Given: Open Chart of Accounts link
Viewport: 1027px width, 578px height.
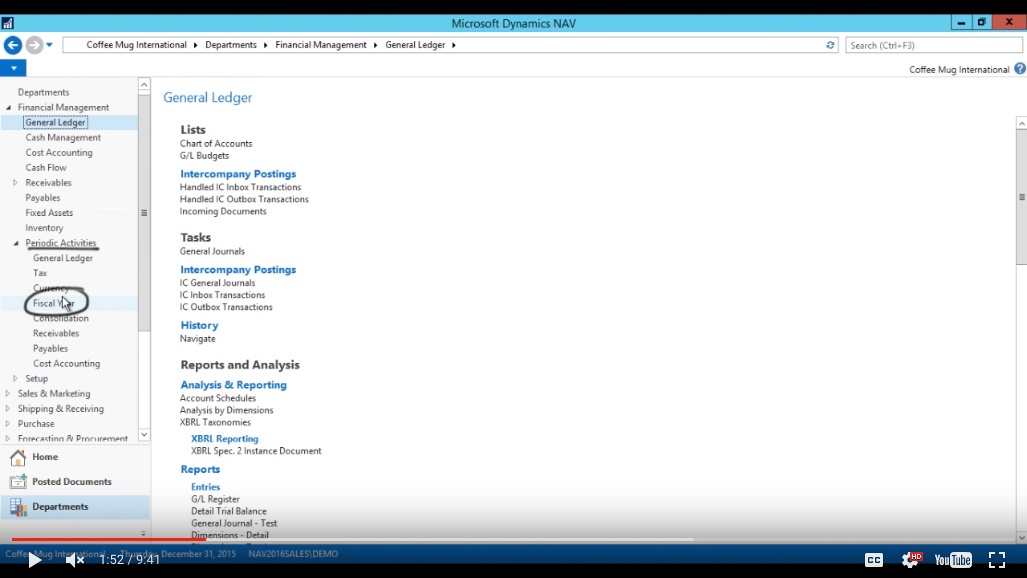Looking at the screenshot, I should 216,144.
